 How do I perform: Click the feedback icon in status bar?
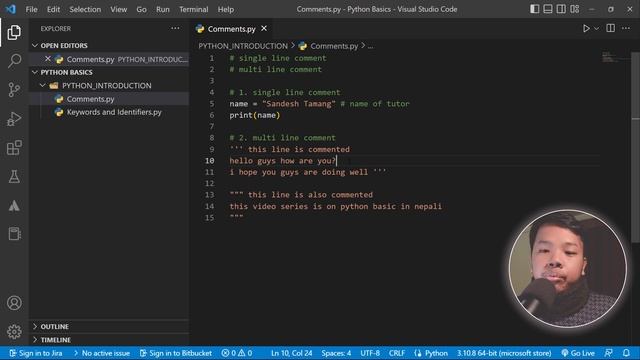[x=609, y=353]
